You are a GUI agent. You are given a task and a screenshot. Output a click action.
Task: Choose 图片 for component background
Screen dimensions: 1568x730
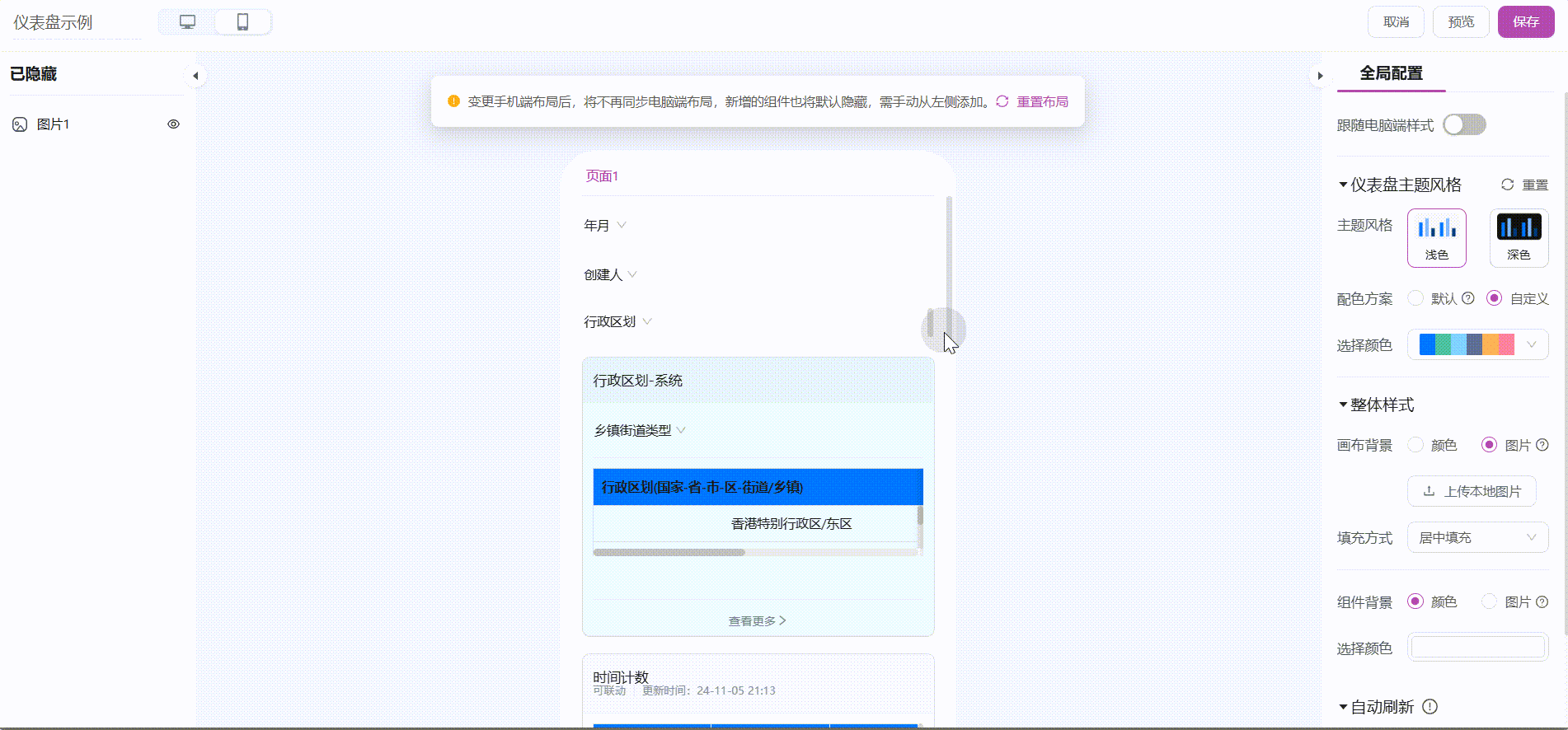pos(1489,601)
